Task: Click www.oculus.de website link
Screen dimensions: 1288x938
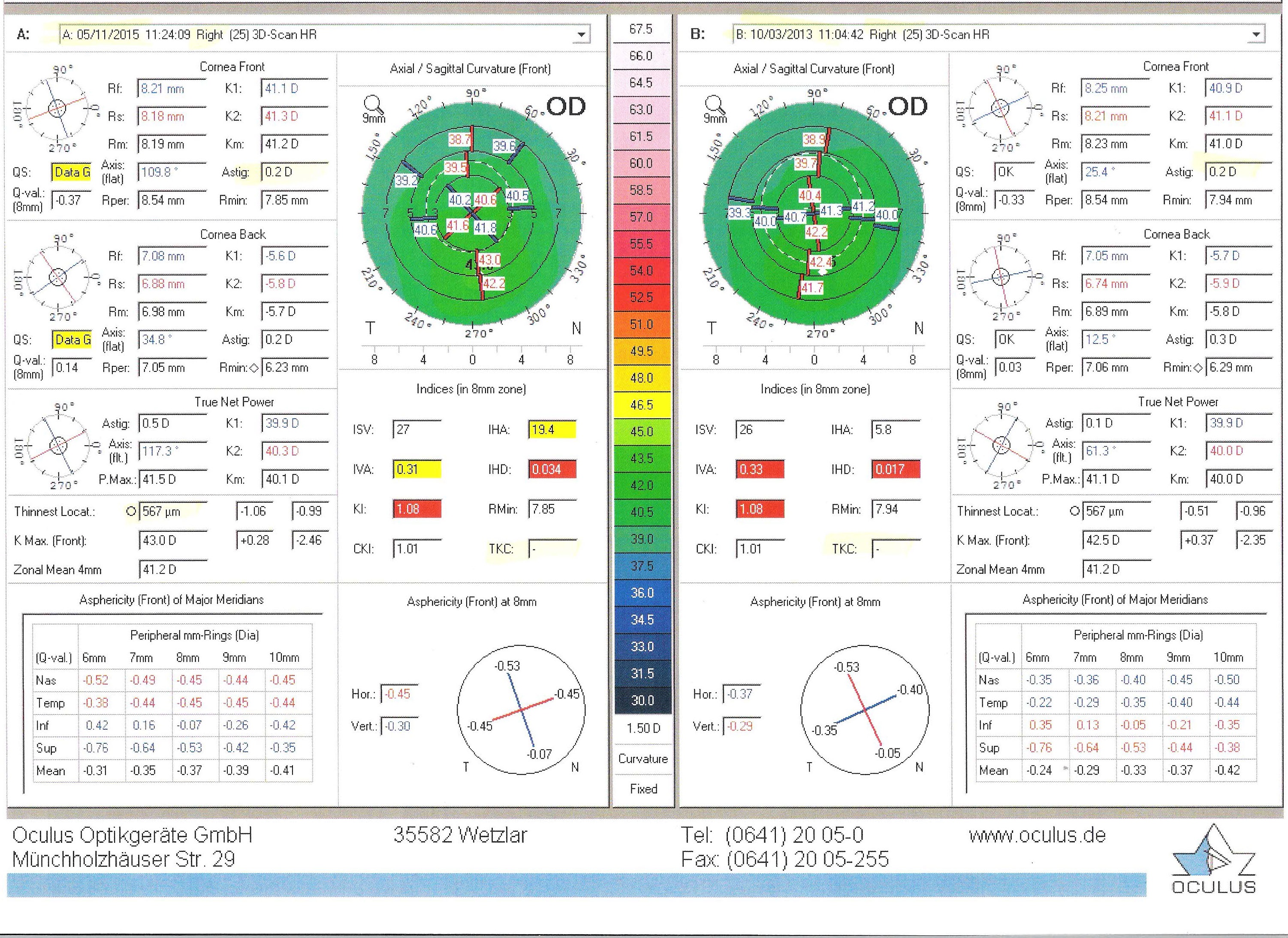Action: (x=1037, y=835)
